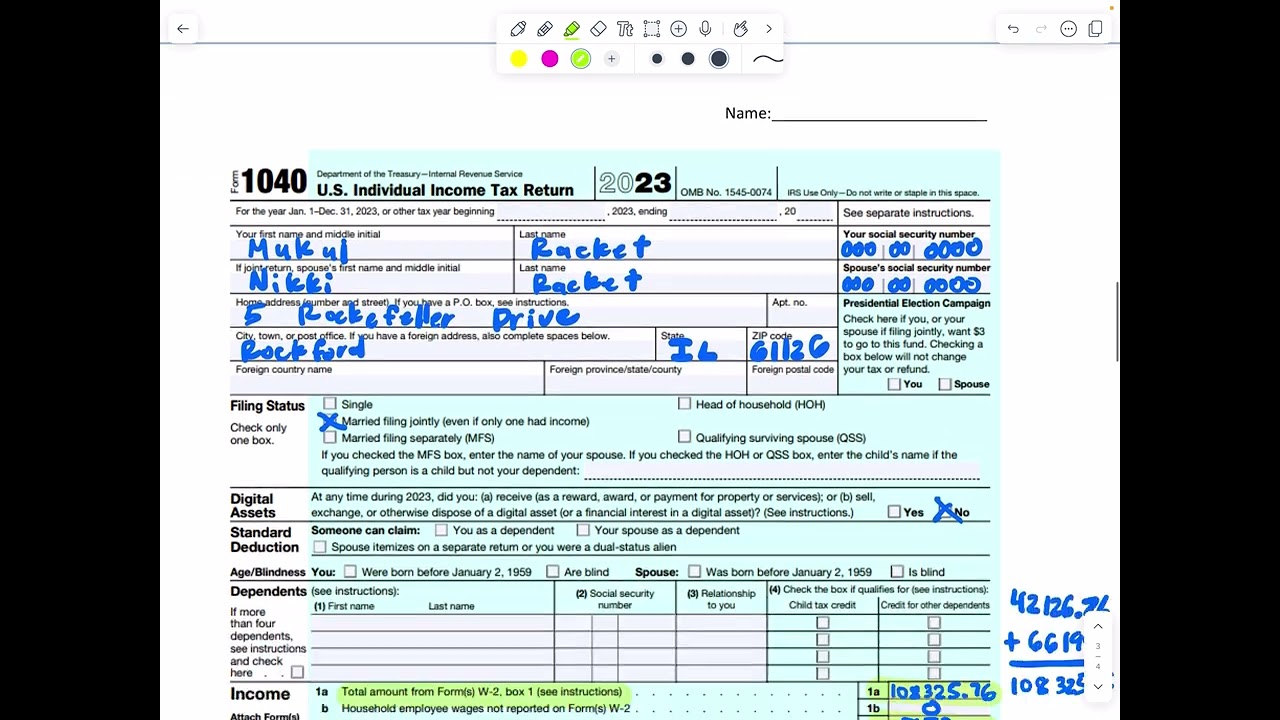This screenshot has height=720, width=1280.
Task: Activate the dashed selection lasso tool
Action: (652, 29)
